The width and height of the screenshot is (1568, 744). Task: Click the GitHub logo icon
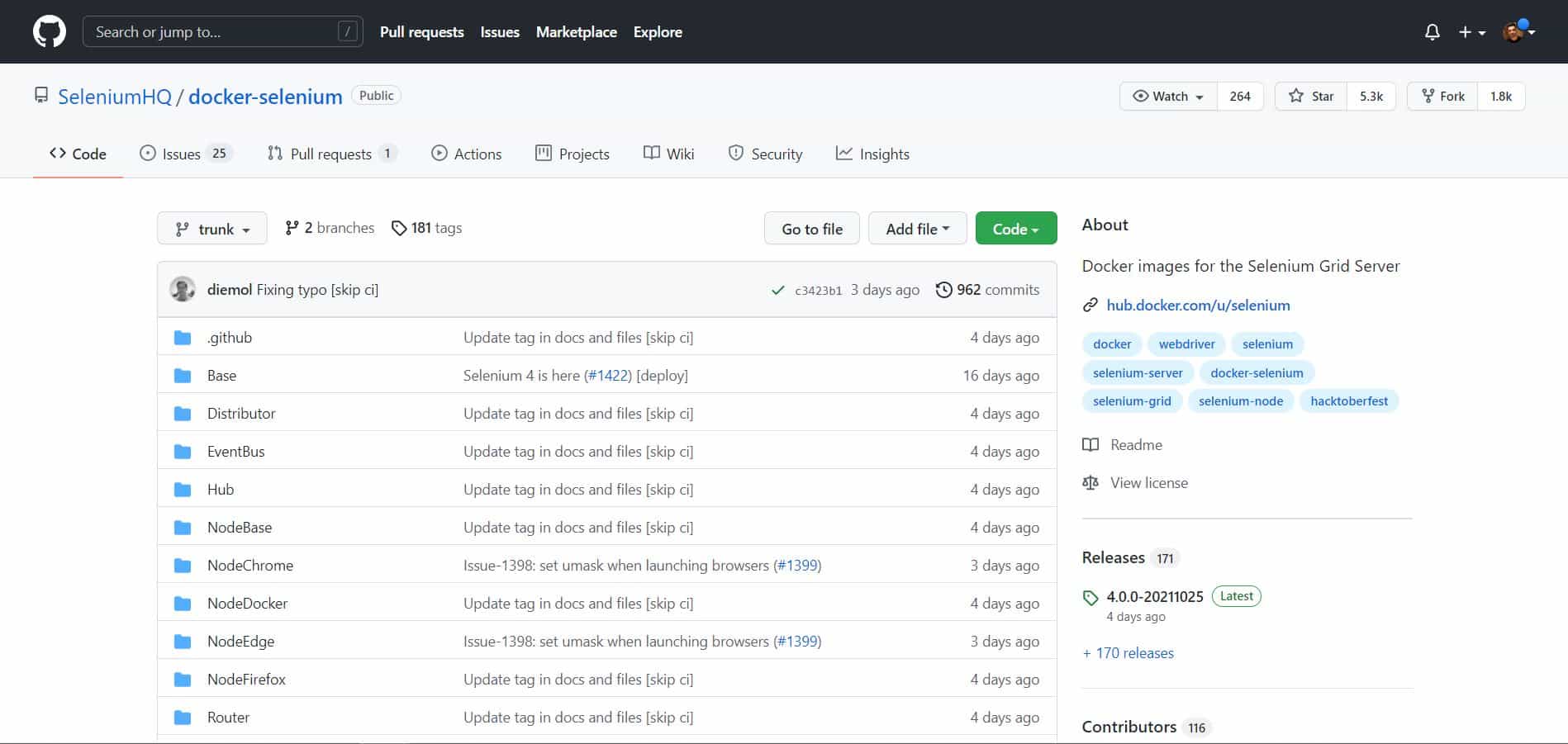pyautogui.click(x=49, y=32)
